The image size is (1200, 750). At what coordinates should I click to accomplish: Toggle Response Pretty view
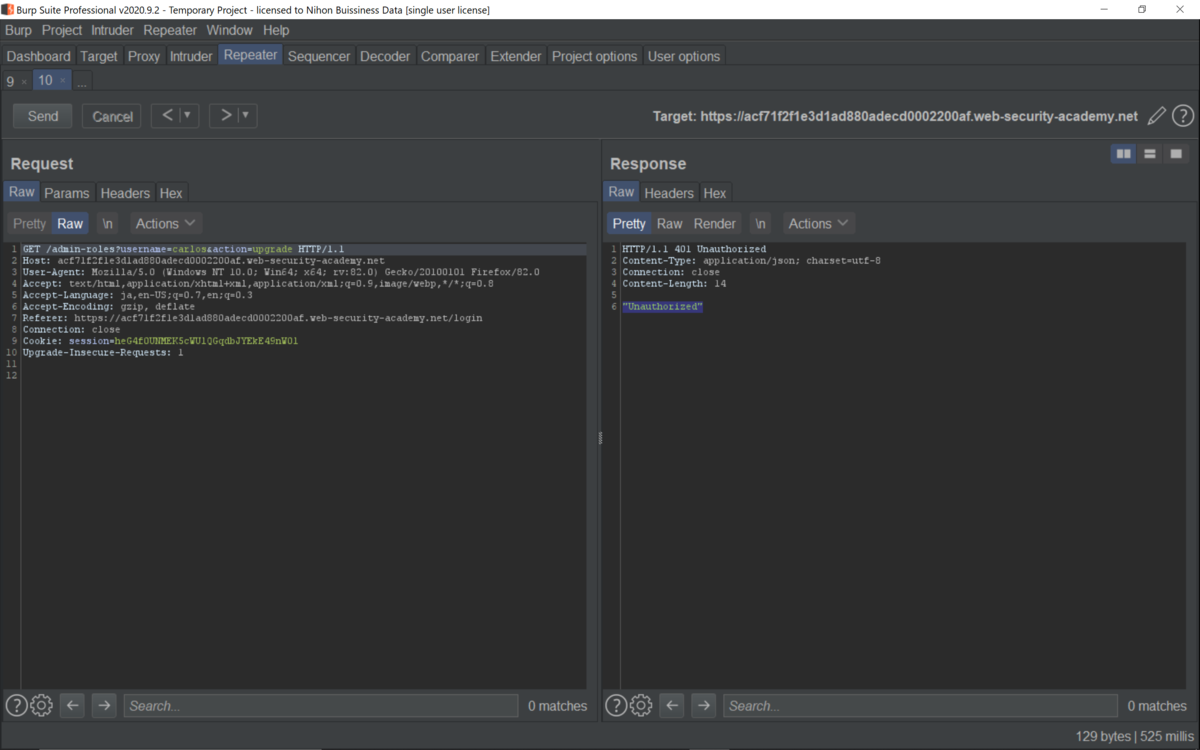click(x=629, y=223)
